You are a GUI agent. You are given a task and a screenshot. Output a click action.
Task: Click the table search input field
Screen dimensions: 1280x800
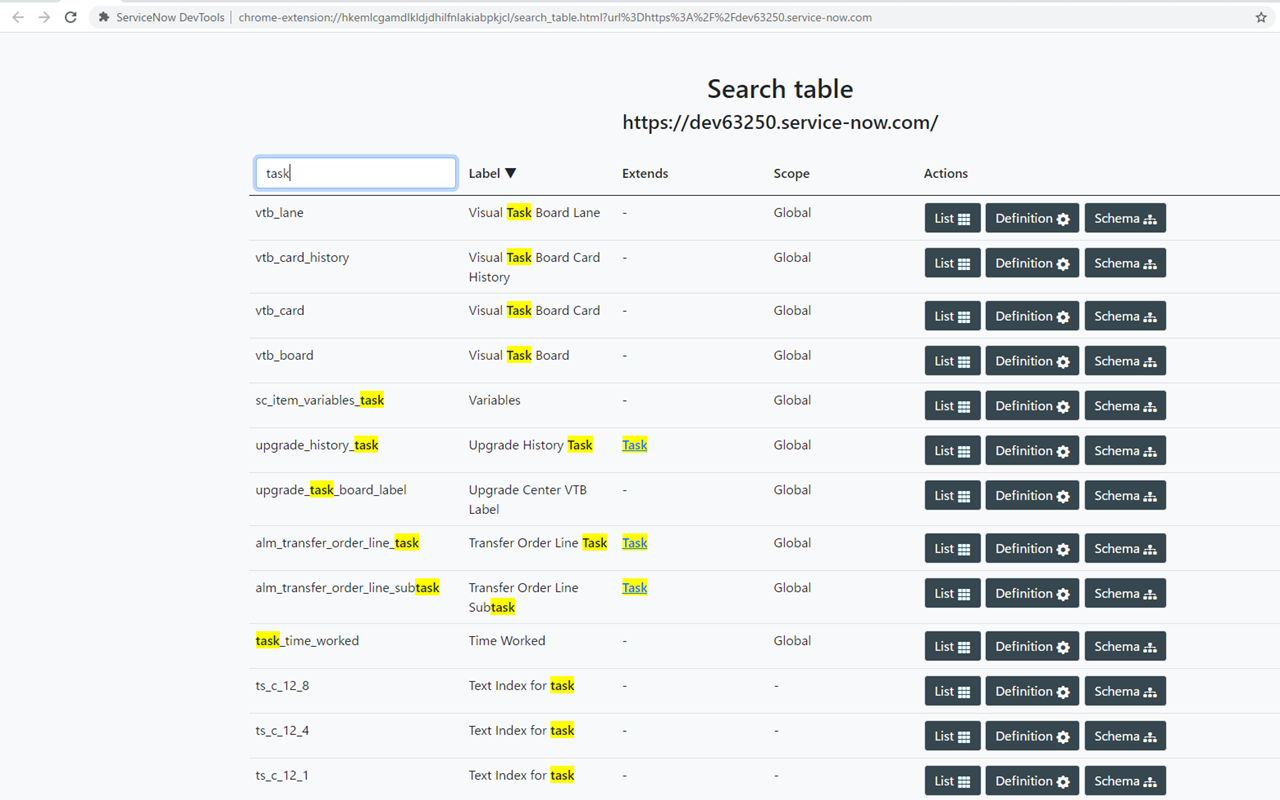(x=356, y=173)
